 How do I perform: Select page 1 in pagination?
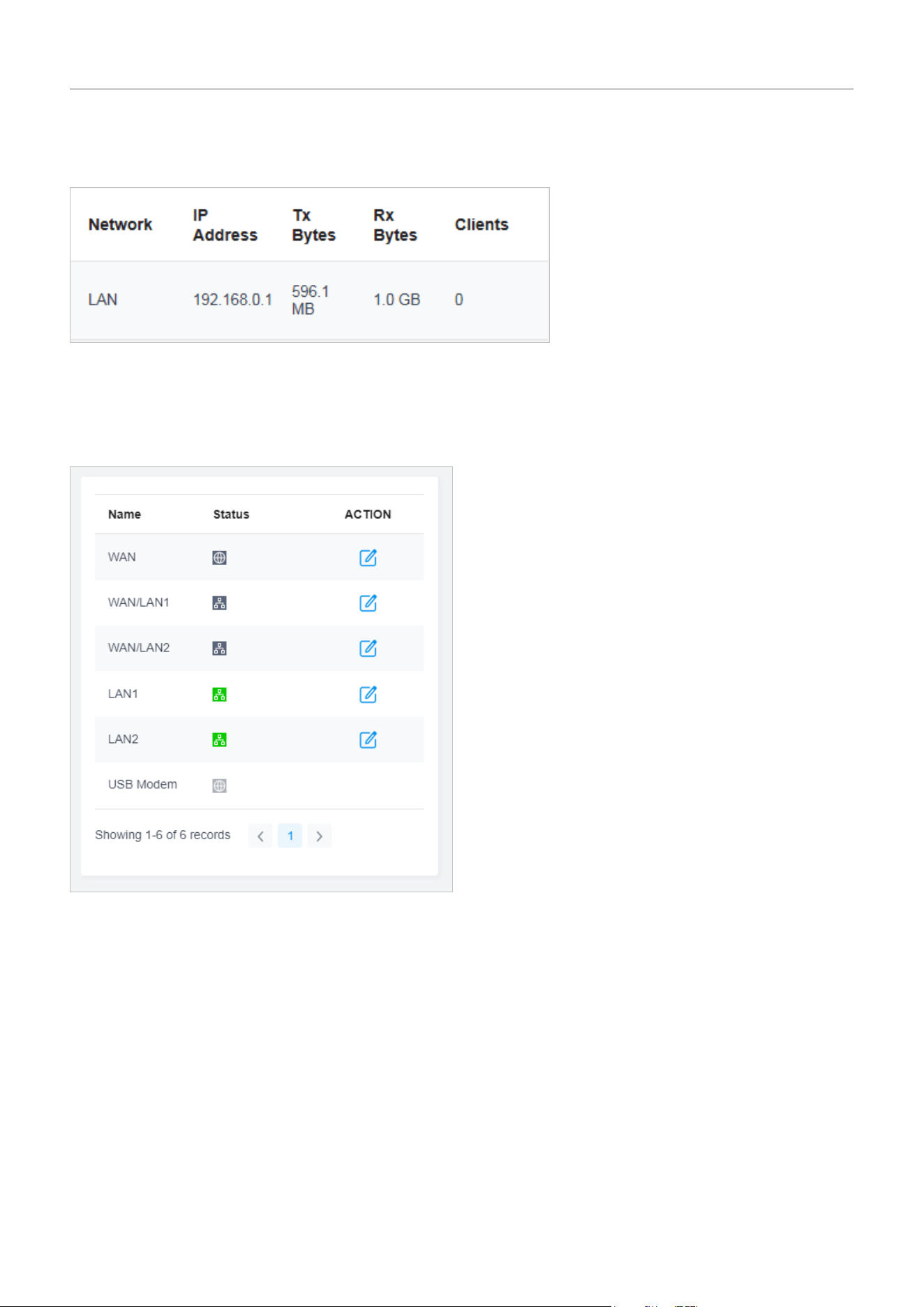click(290, 836)
